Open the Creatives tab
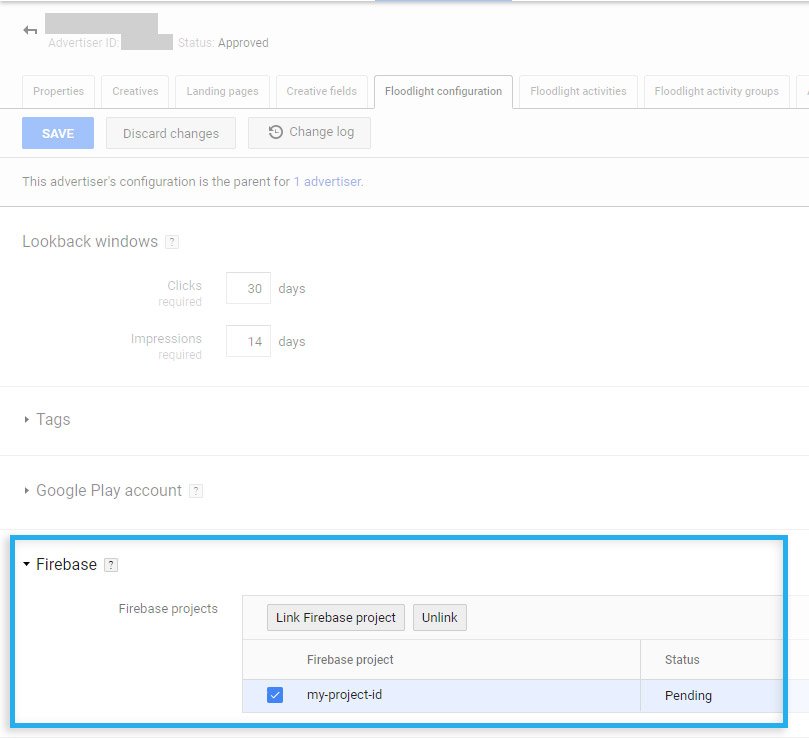Image resolution: width=809 pixels, height=739 pixels. coord(134,91)
